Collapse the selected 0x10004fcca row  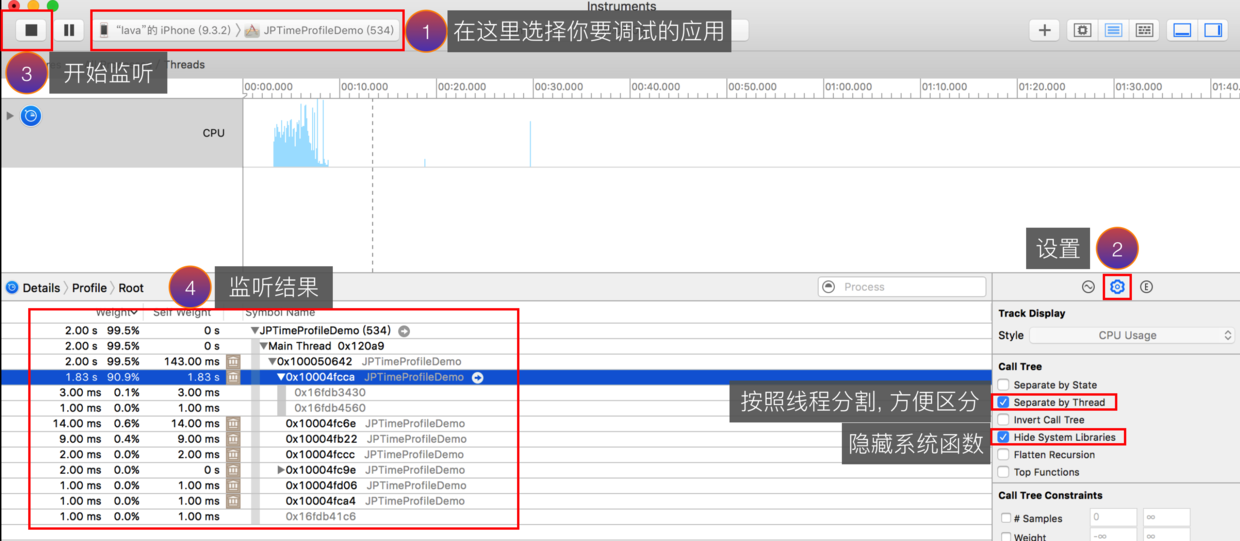point(281,378)
